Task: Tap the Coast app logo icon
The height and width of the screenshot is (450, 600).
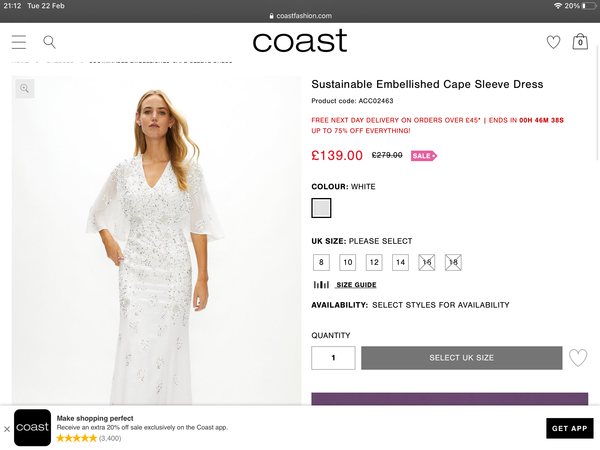Action: tap(33, 428)
